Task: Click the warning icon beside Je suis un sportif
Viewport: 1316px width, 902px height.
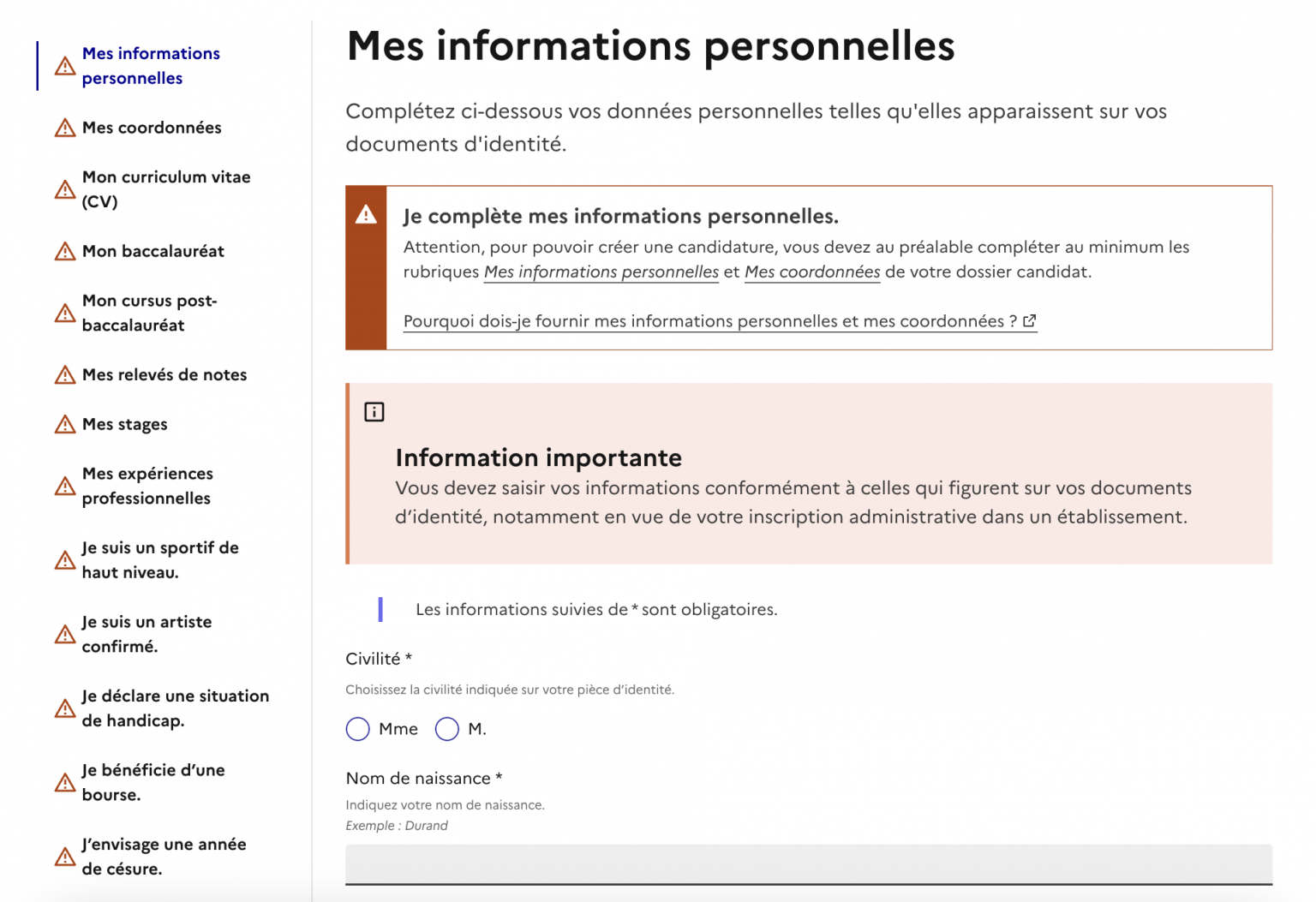Action: [64, 559]
